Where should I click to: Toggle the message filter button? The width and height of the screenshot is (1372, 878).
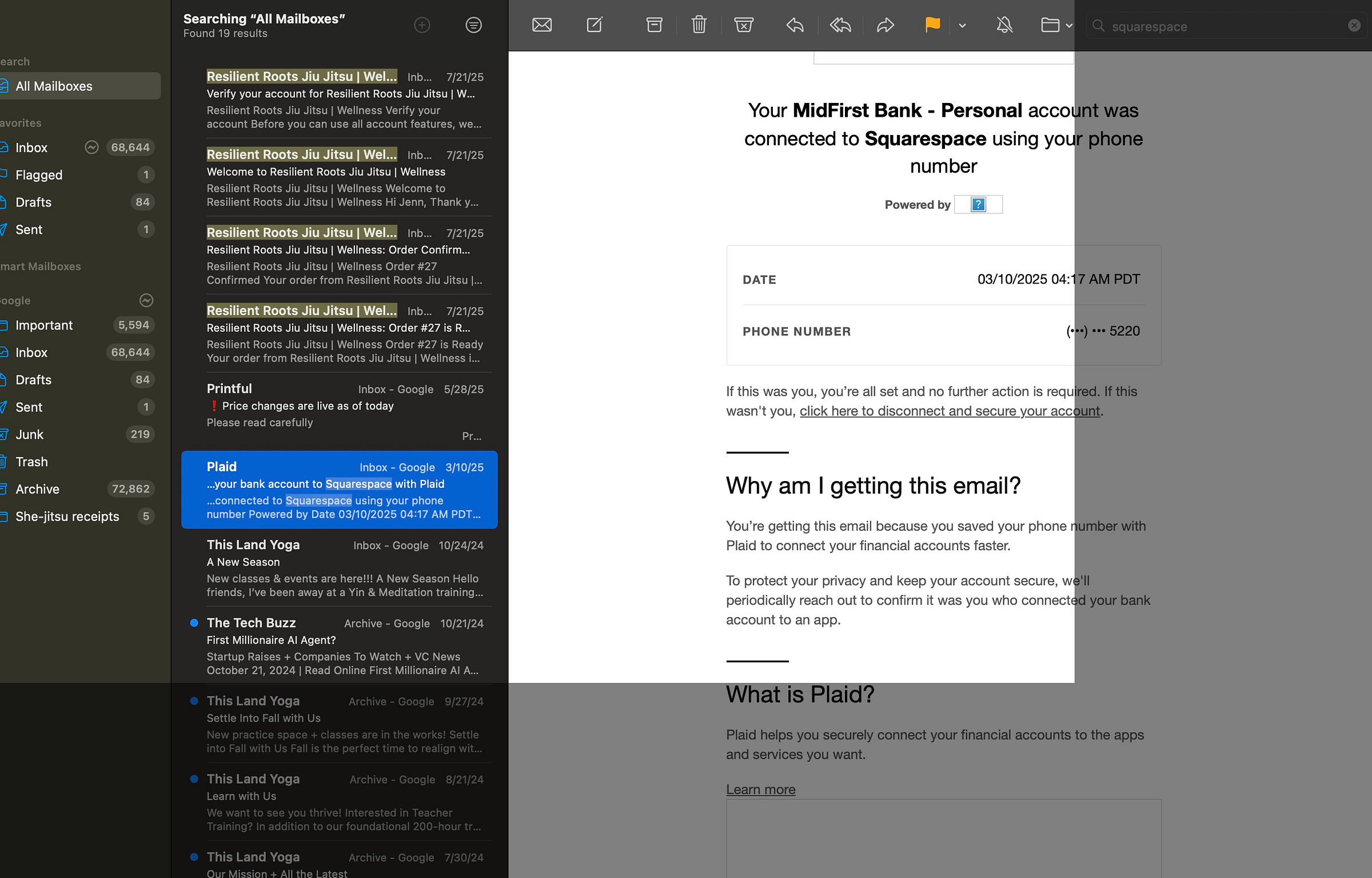coord(473,25)
